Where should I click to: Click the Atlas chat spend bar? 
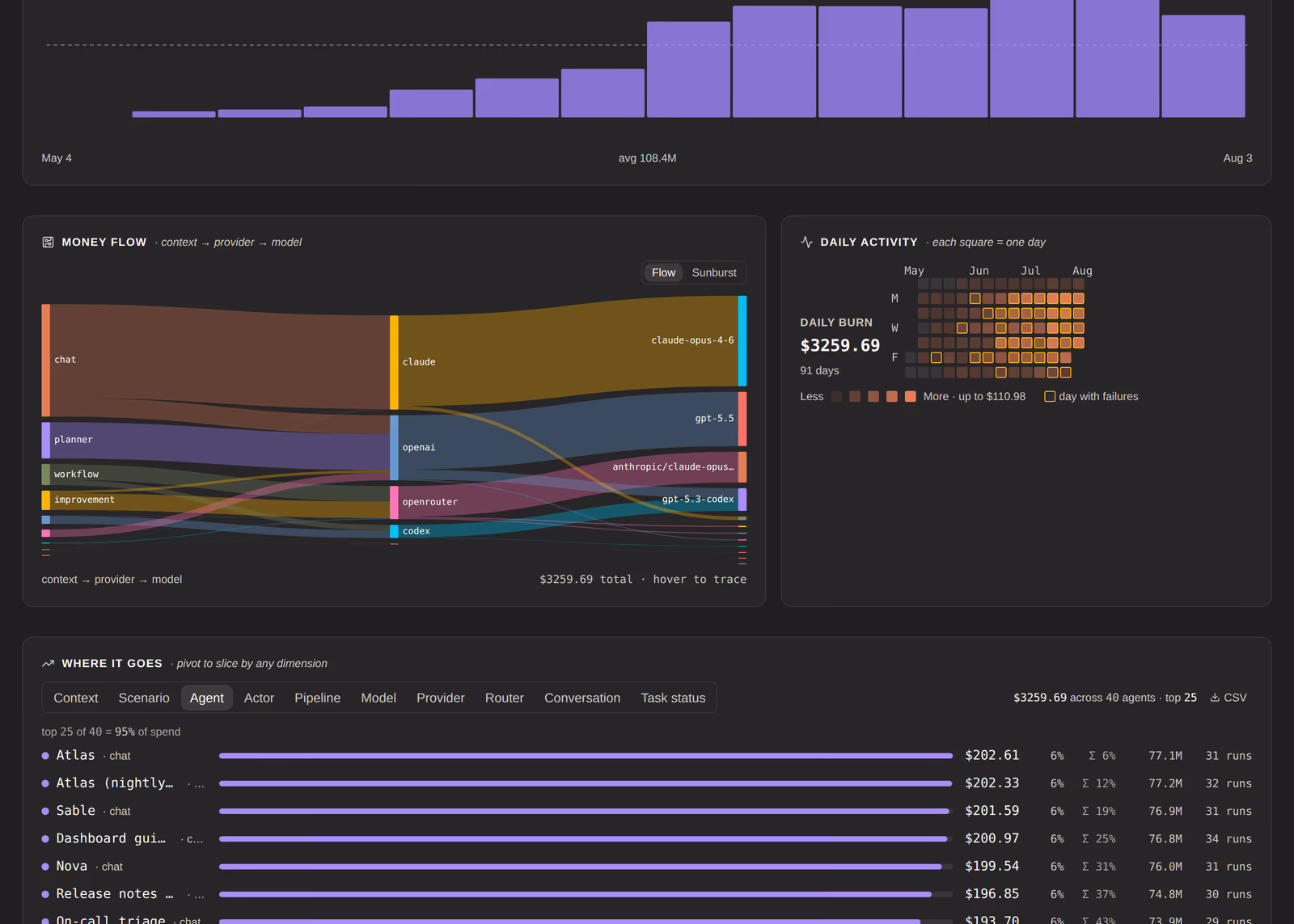pos(586,756)
